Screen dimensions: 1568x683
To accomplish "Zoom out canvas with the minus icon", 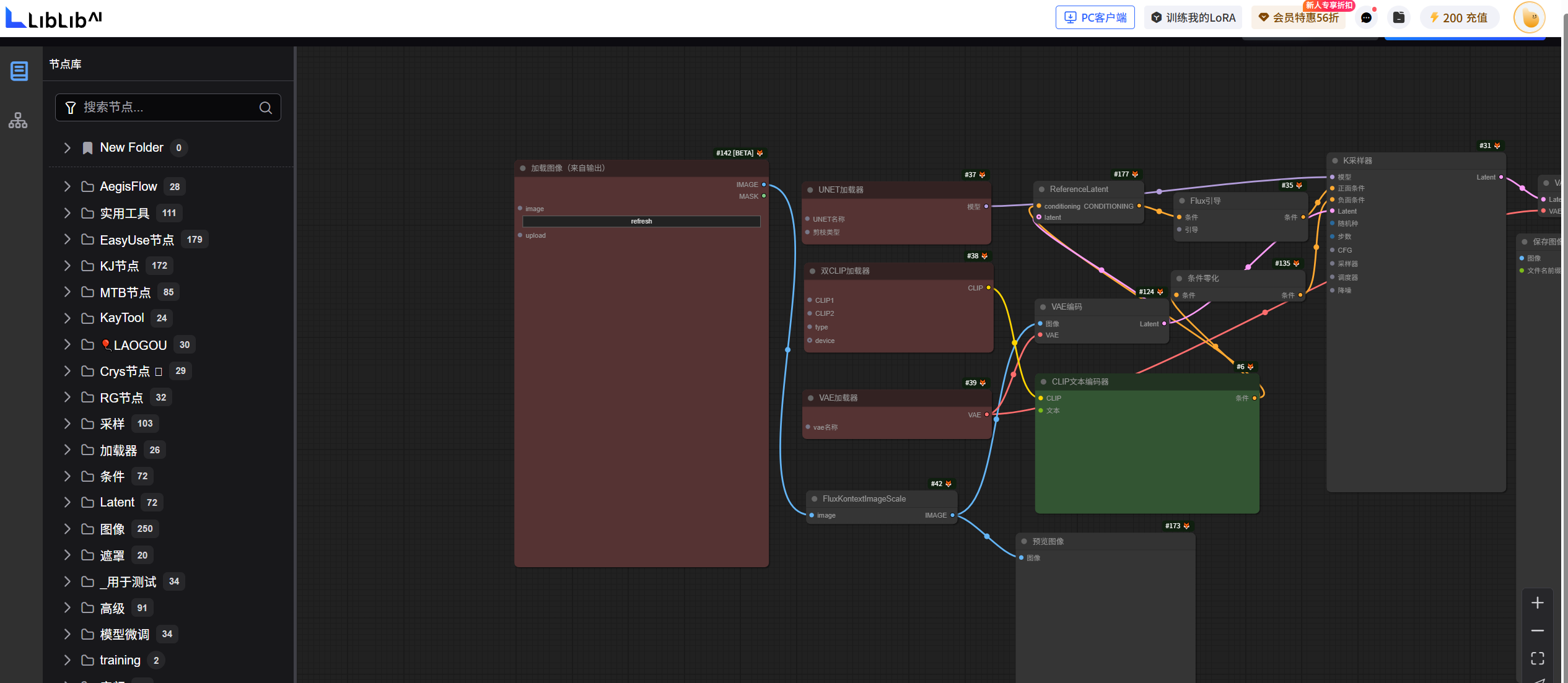I will 1537,630.
